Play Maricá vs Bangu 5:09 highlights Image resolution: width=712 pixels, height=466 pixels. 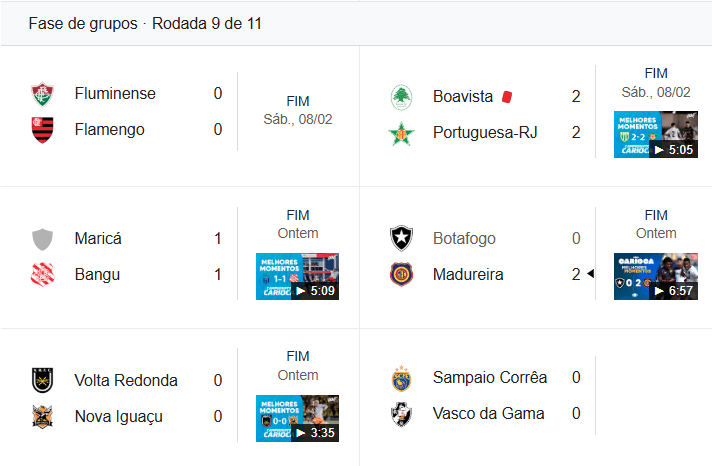297,276
